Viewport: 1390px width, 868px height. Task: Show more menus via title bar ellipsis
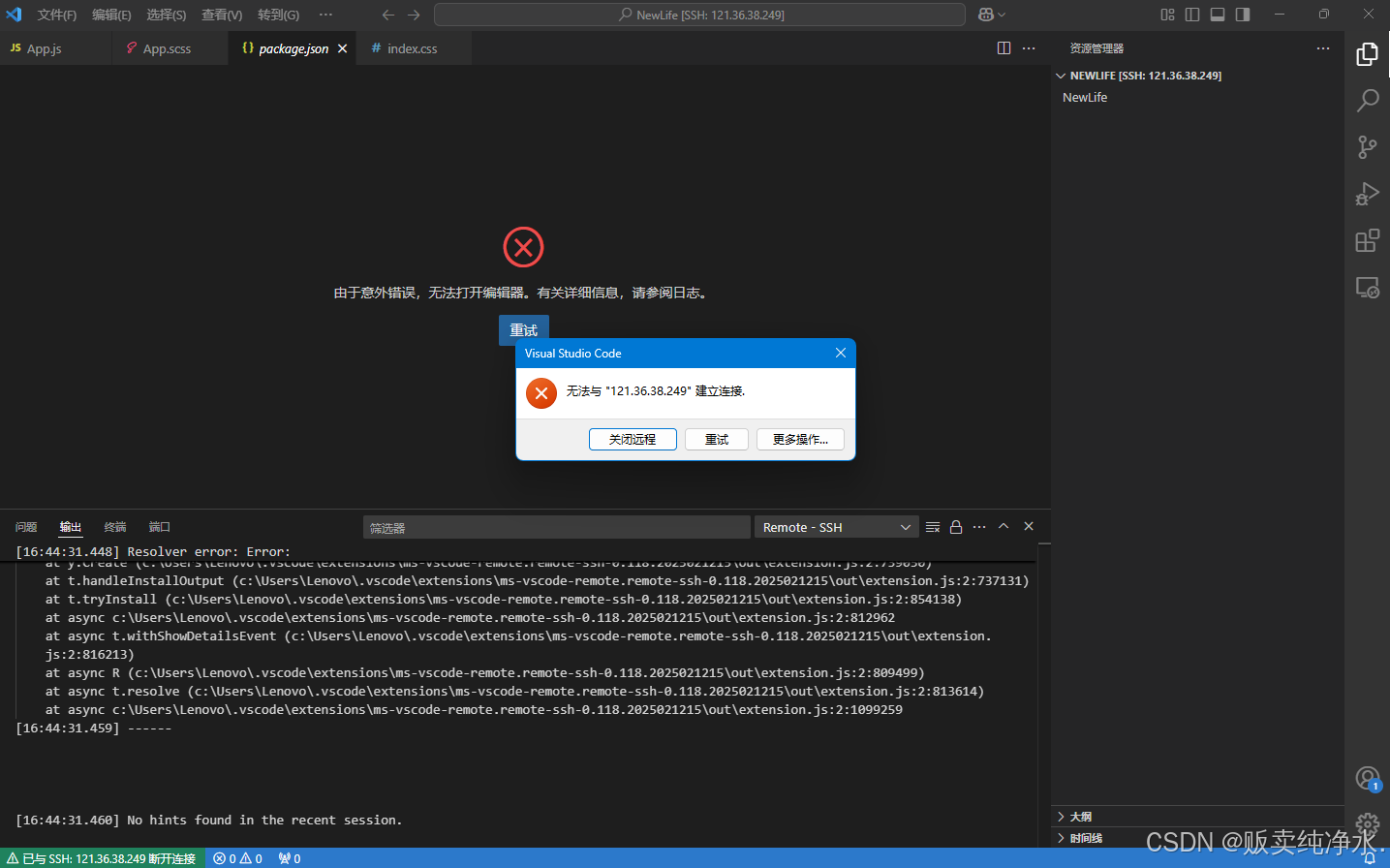325,15
